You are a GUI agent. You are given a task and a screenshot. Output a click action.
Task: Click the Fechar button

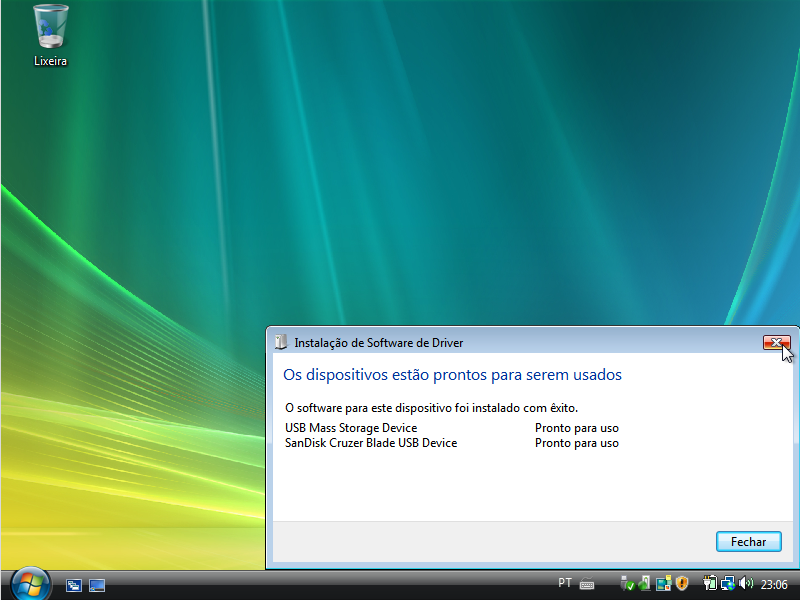[x=748, y=541]
